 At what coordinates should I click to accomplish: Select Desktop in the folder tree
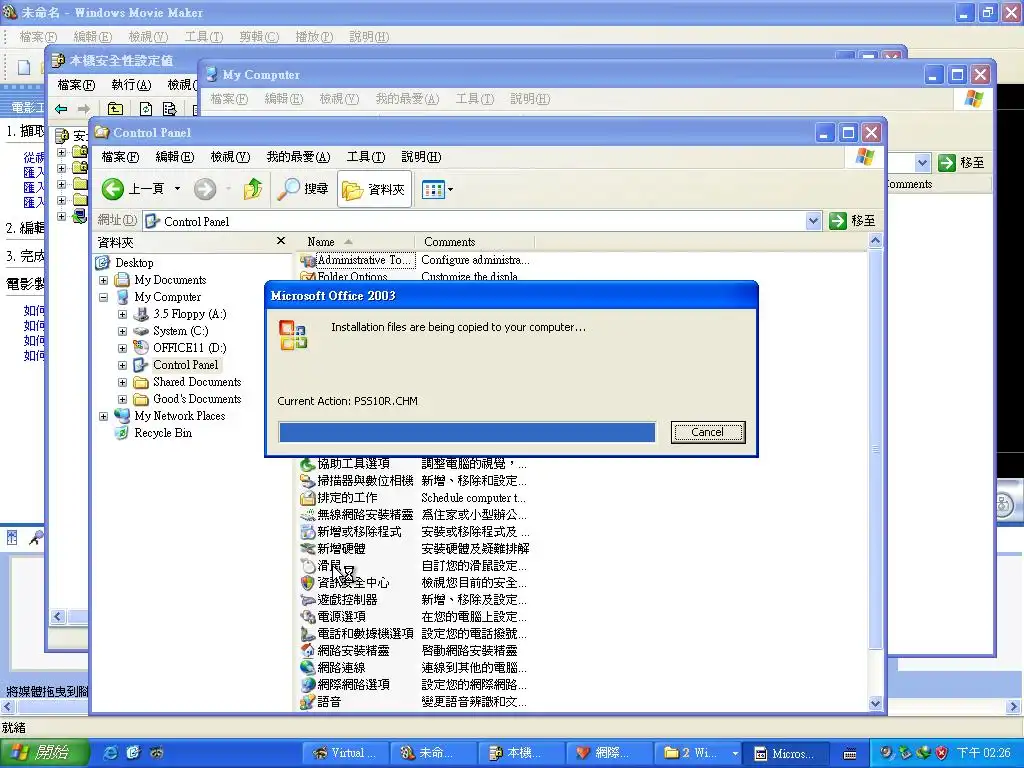134,263
